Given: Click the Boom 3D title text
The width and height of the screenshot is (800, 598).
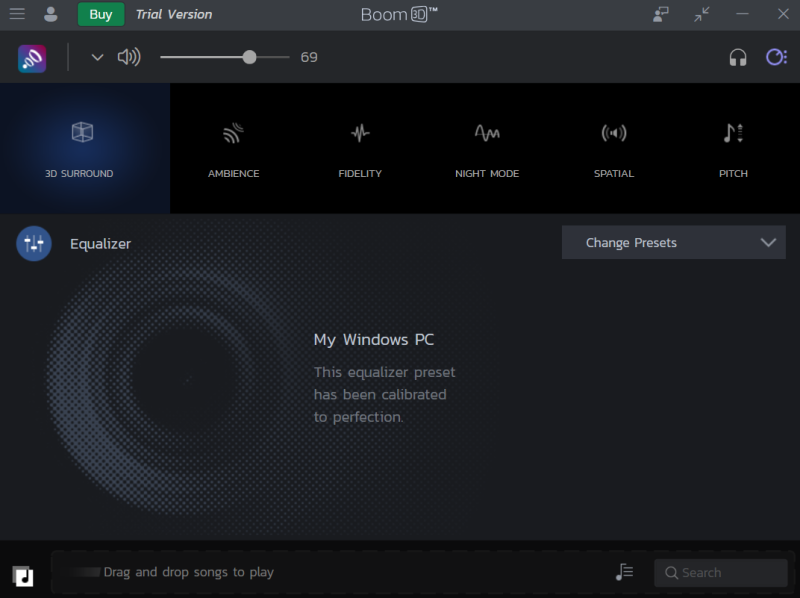Looking at the screenshot, I should tap(399, 14).
